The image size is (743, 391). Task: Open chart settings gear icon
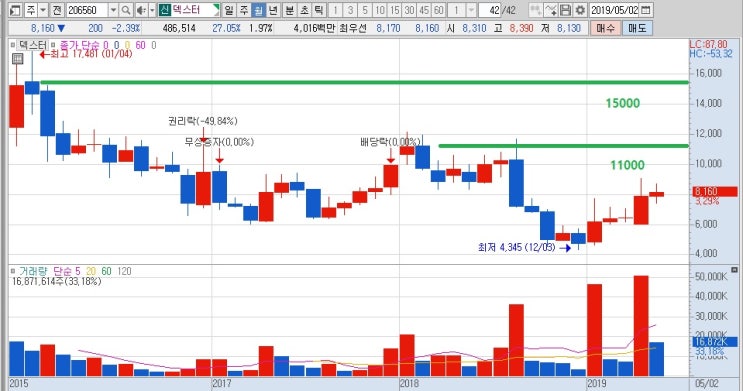[x=580, y=10]
